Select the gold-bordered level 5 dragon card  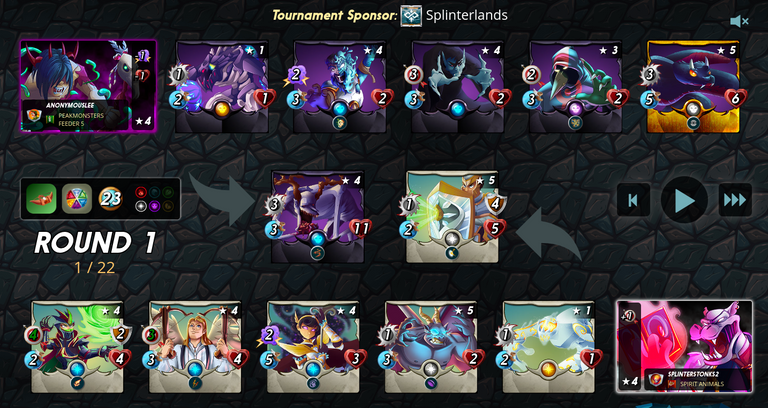pos(693,87)
